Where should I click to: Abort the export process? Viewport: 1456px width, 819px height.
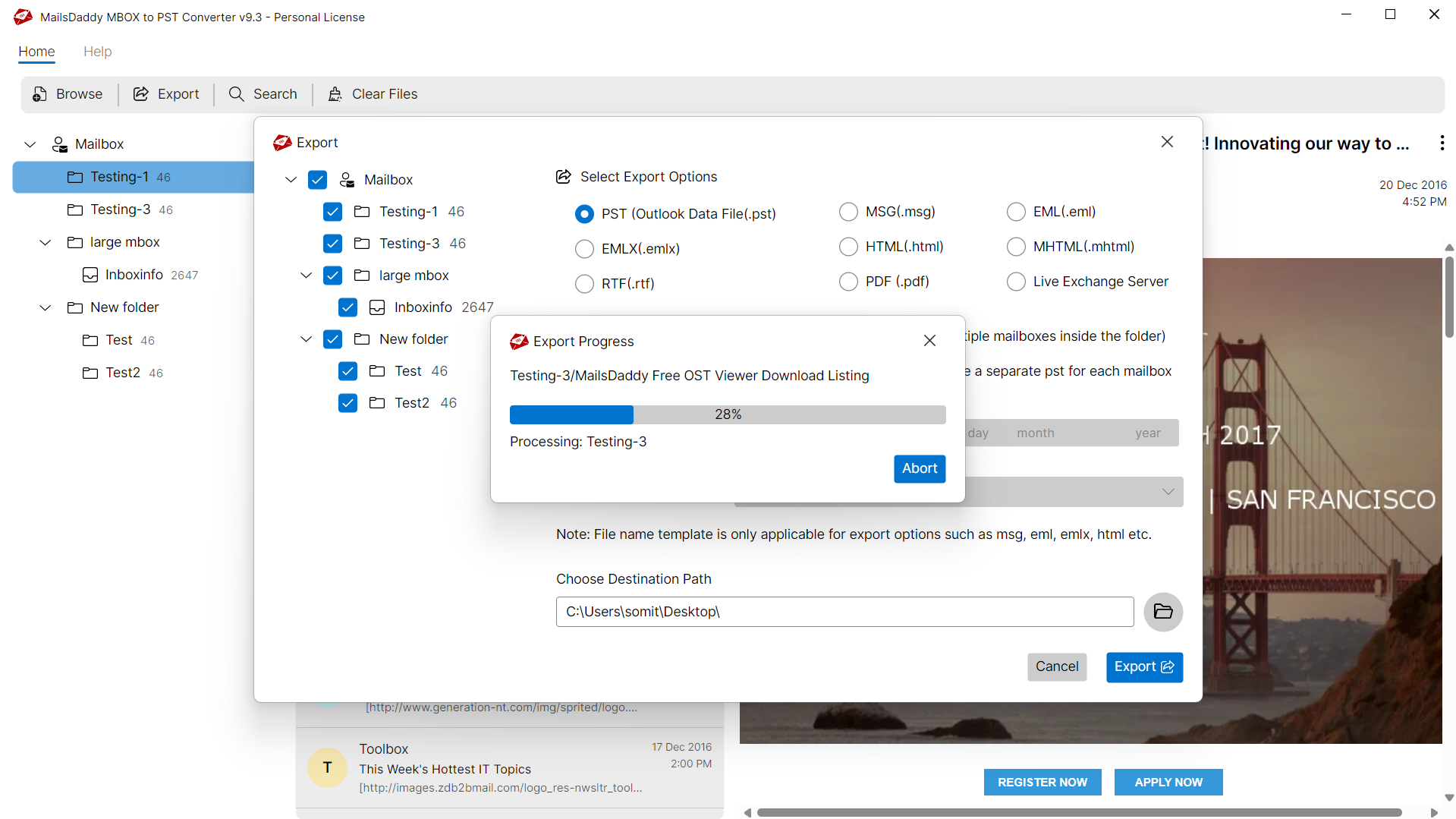pyautogui.click(x=920, y=469)
